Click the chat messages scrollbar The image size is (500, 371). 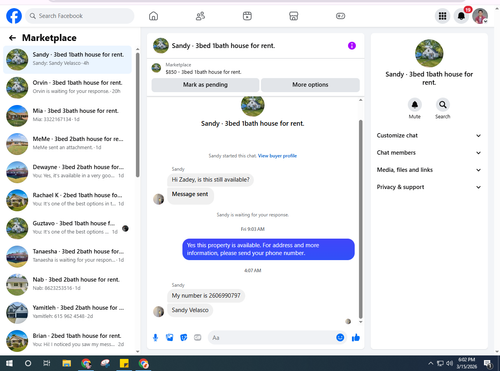(360, 219)
